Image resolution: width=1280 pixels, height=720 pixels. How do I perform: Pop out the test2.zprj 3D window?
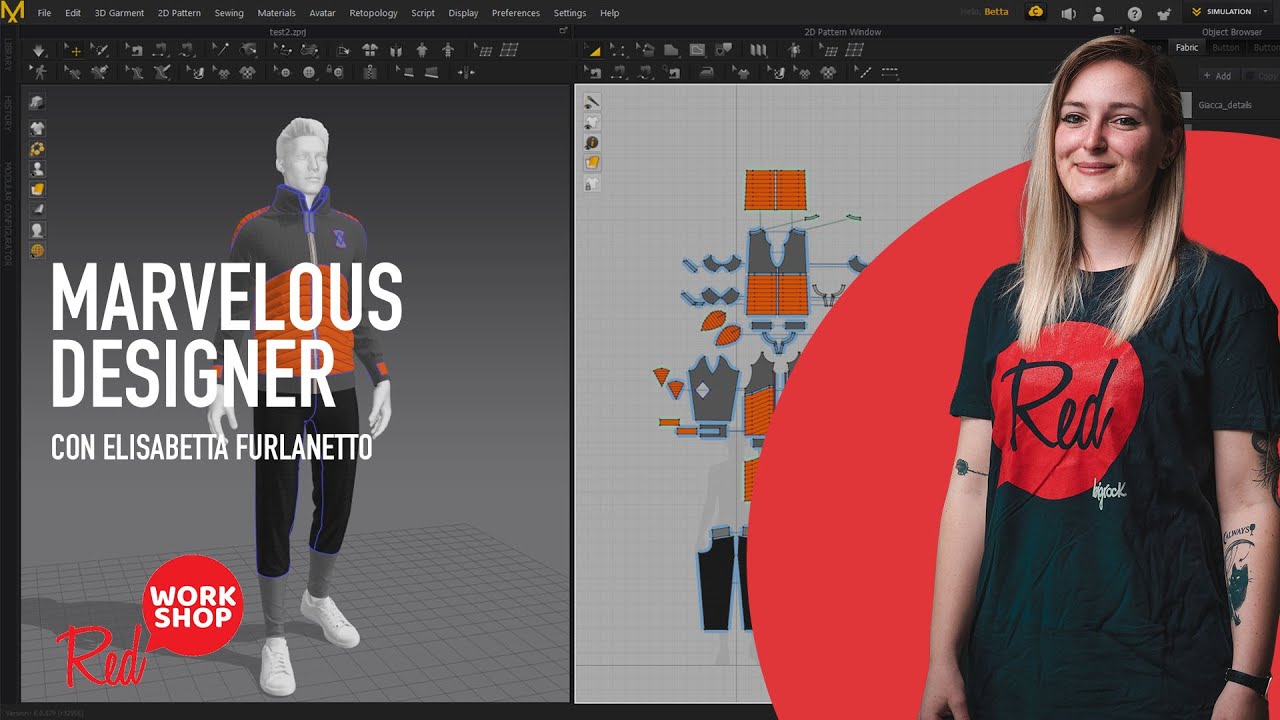tap(563, 32)
